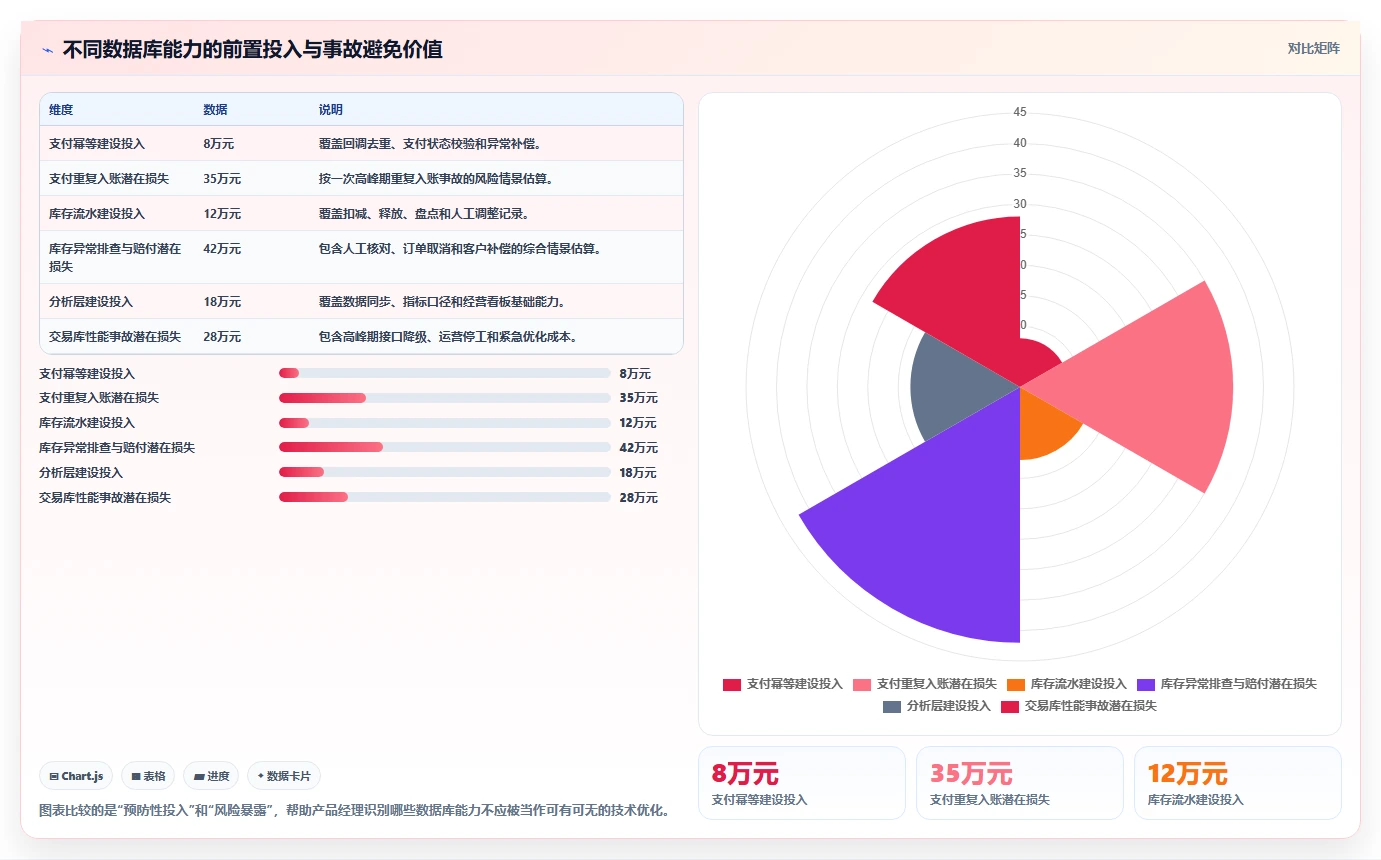
Task: Click the 支付幂等建设投入 progress bar
Action: [x=445, y=373]
